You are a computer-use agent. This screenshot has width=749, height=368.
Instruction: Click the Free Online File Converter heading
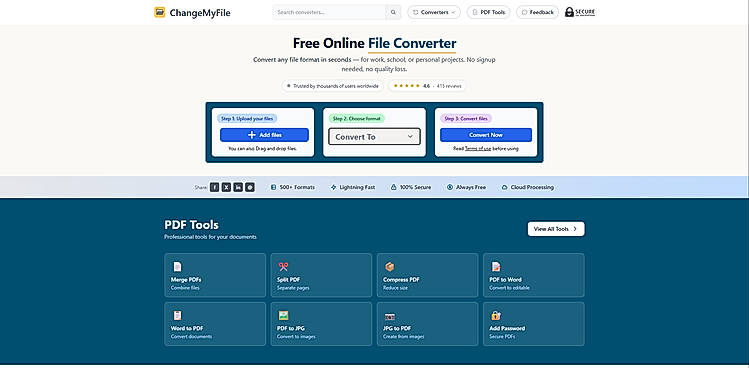pyautogui.click(x=374, y=43)
